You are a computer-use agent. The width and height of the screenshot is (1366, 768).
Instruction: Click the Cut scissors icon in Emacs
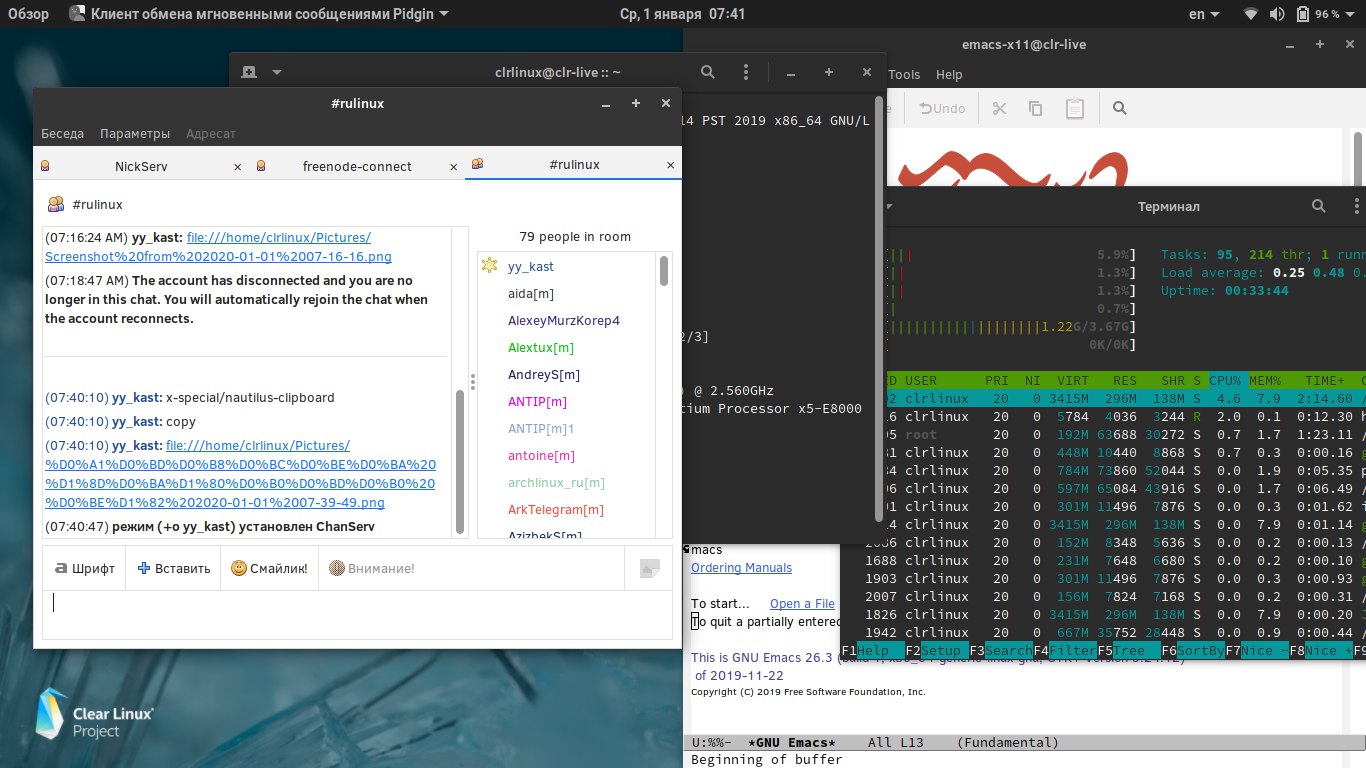click(998, 108)
